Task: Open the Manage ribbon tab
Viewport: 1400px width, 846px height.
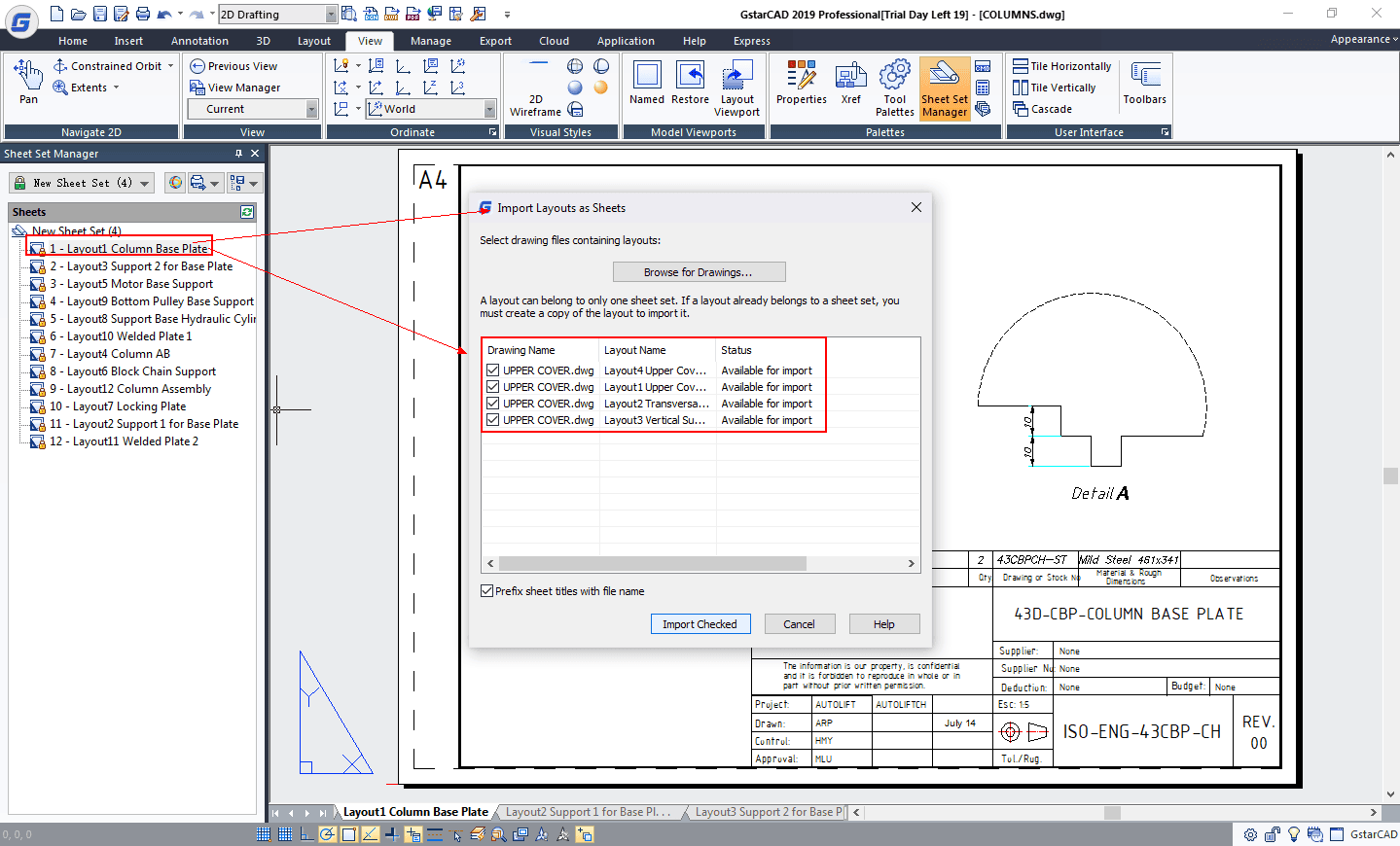Action: pos(431,41)
